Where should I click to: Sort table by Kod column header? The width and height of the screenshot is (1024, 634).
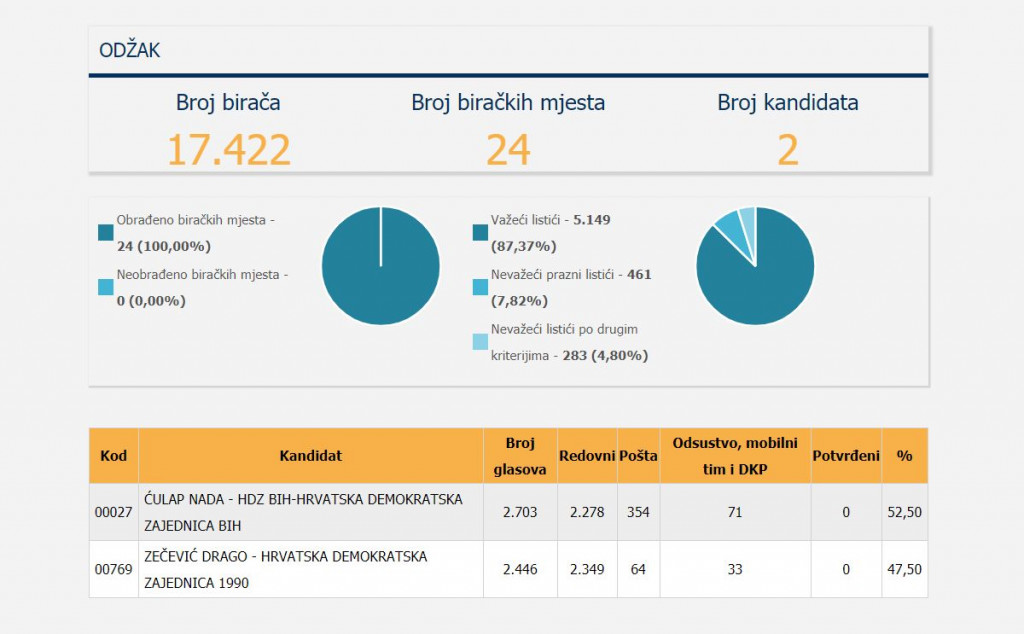pos(114,456)
